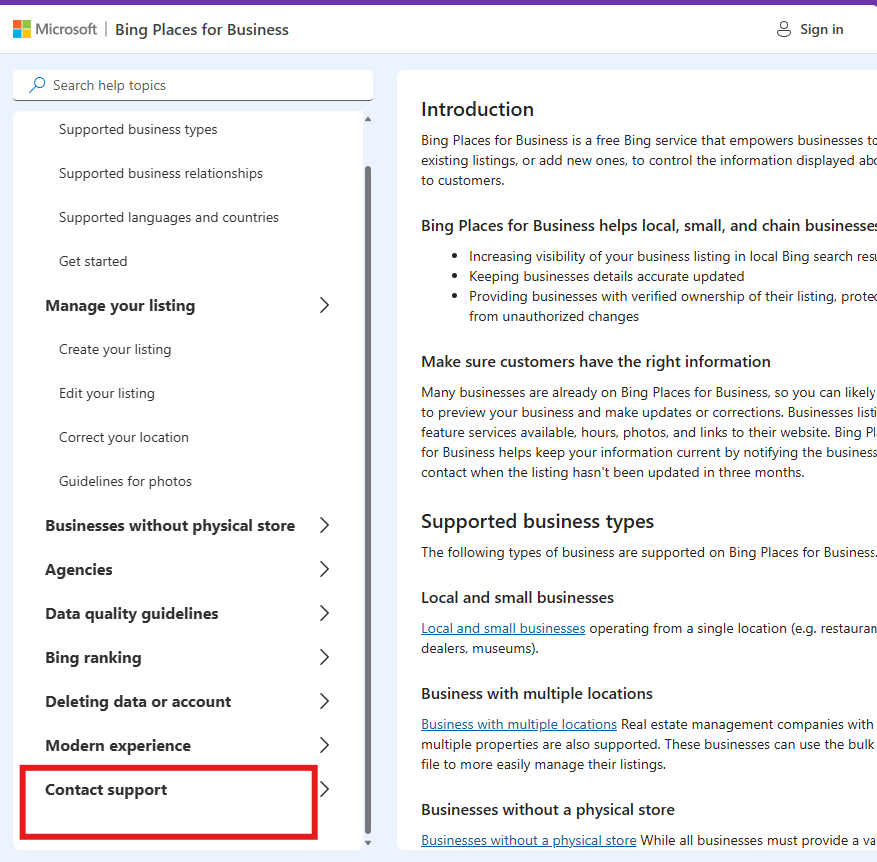Viewport: 877px width, 862px height.
Task: Open Guidelines for photos topic
Action: tap(125, 481)
